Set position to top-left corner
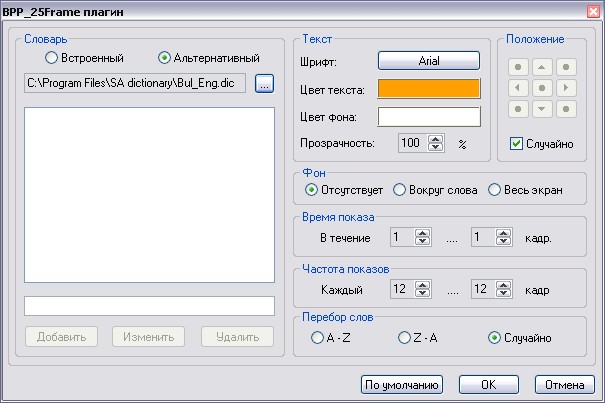This screenshot has width=605, height=403. (518, 67)
